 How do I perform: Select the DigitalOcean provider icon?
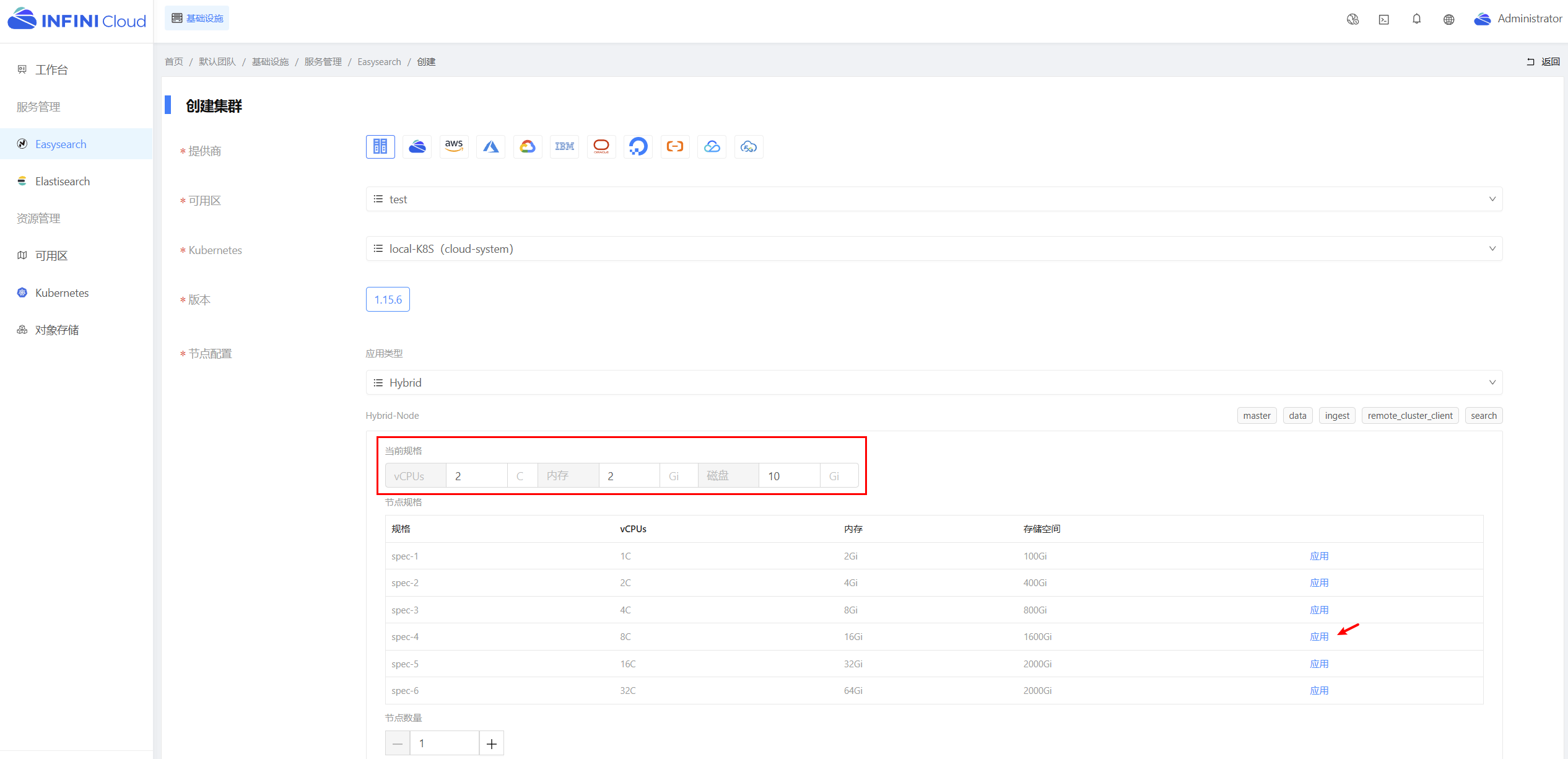click(x=638, y=147)
